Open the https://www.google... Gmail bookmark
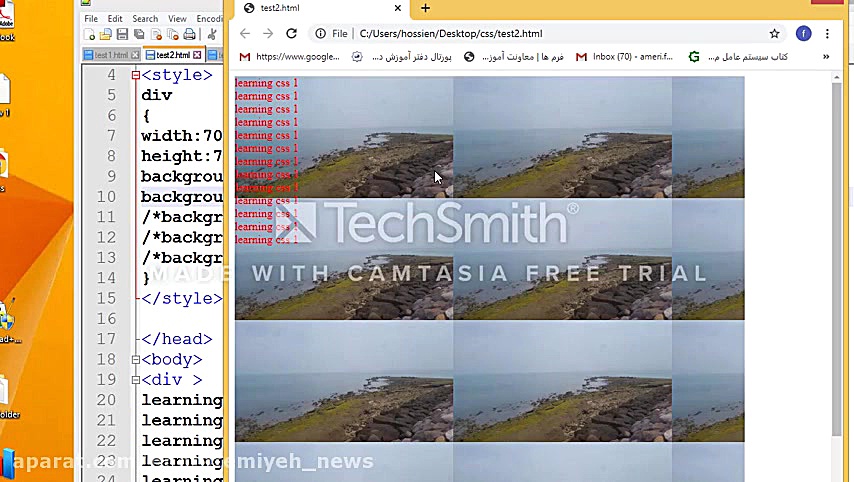The width and height of the screenshot is (854, 482). (x=290, y=57)
